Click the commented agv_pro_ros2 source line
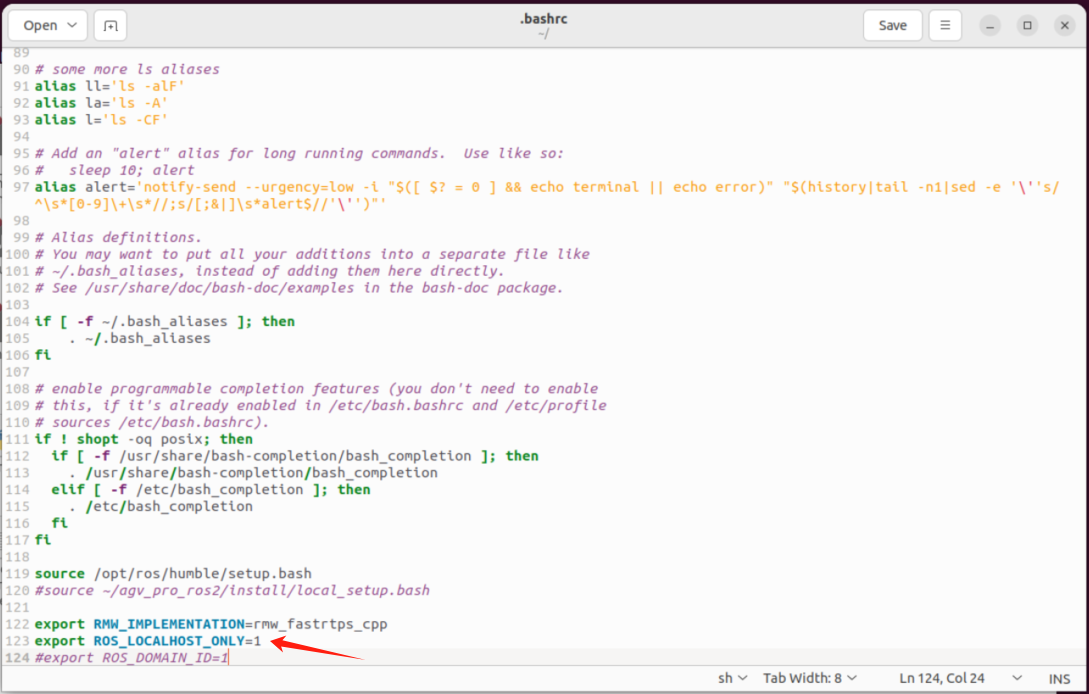 point(232,590)
